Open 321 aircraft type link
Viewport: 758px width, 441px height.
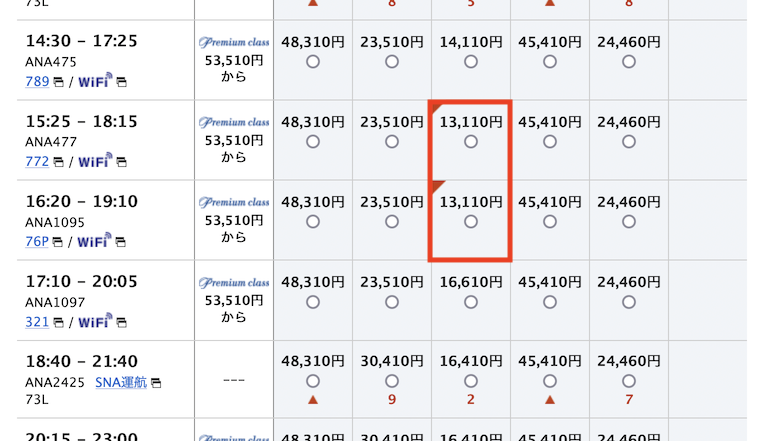click(x=37, y=322)
